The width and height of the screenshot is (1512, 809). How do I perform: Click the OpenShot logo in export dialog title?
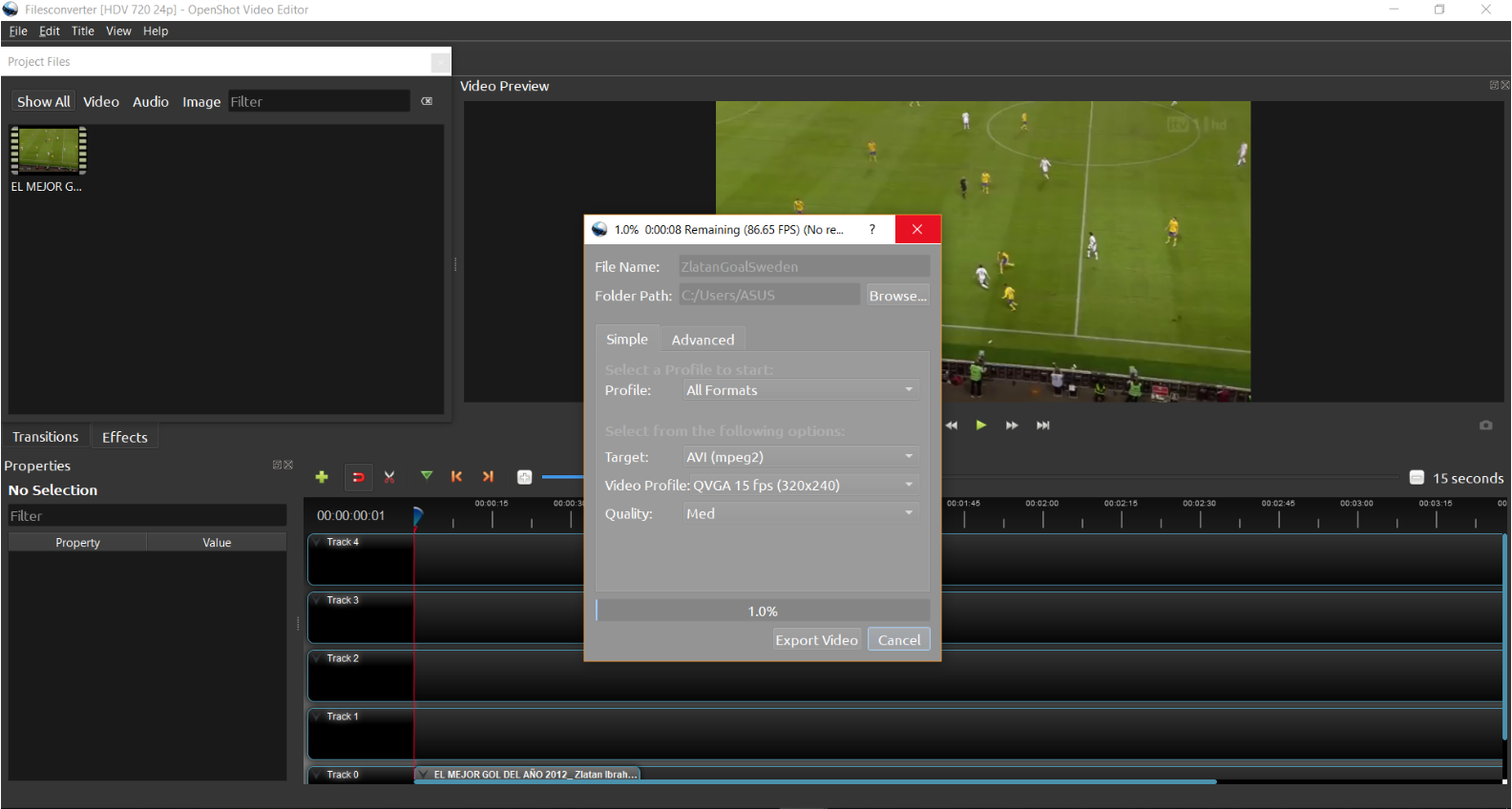pos(599,229)
